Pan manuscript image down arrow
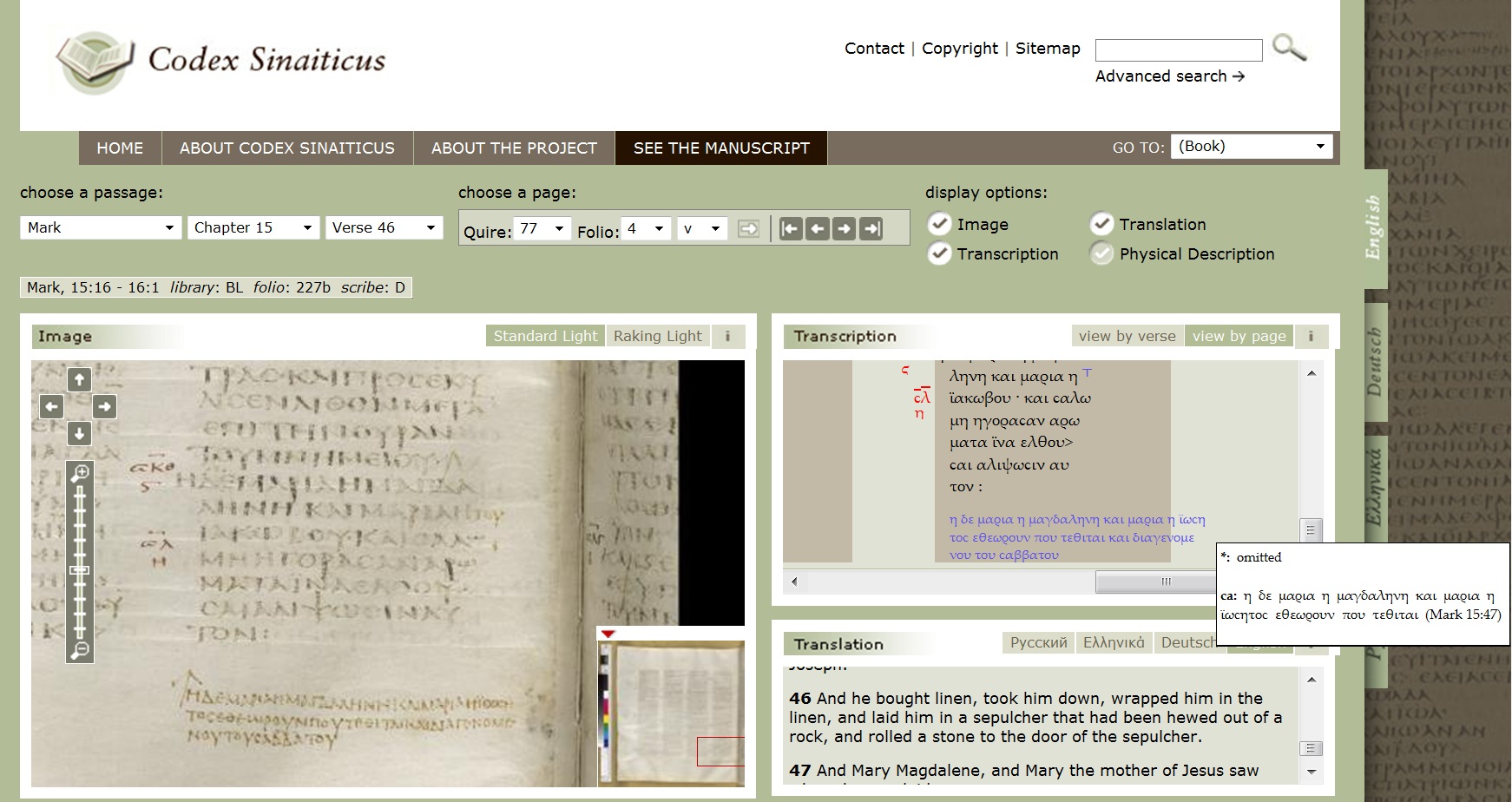1512x802 pixels. point(79,433)
